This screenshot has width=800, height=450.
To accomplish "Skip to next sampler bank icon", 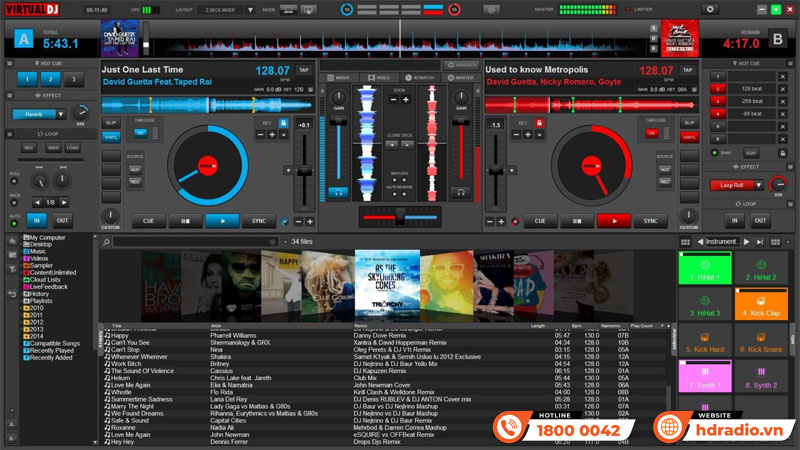I will (x=760, y=242).
